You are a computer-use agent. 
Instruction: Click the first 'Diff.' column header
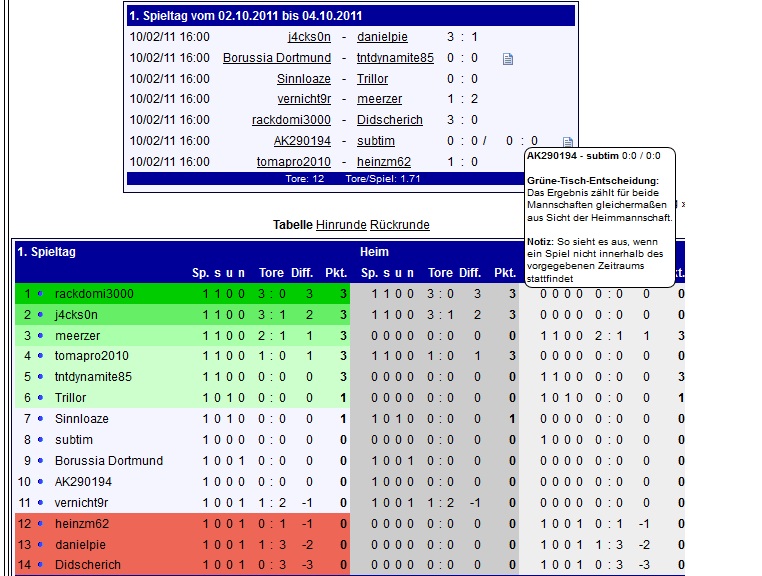[x=302, y=273]
